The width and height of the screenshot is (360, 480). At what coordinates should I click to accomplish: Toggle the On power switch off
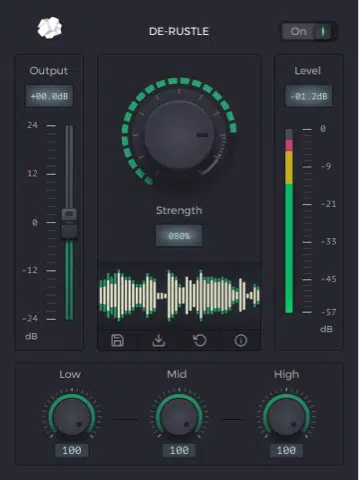(308, 32)
